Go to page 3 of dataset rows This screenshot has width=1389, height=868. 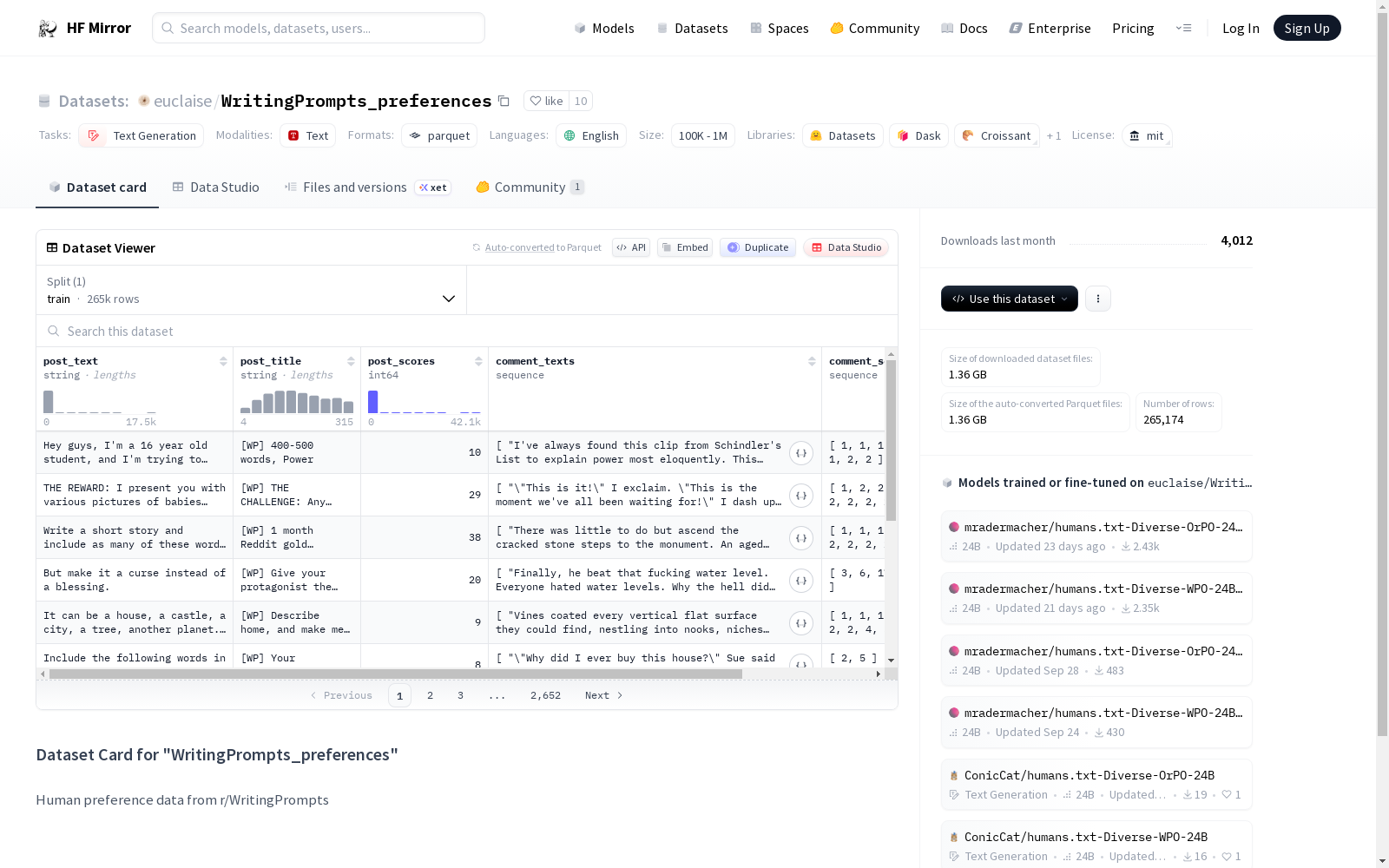pyautogui.click(x=460, y=695)
